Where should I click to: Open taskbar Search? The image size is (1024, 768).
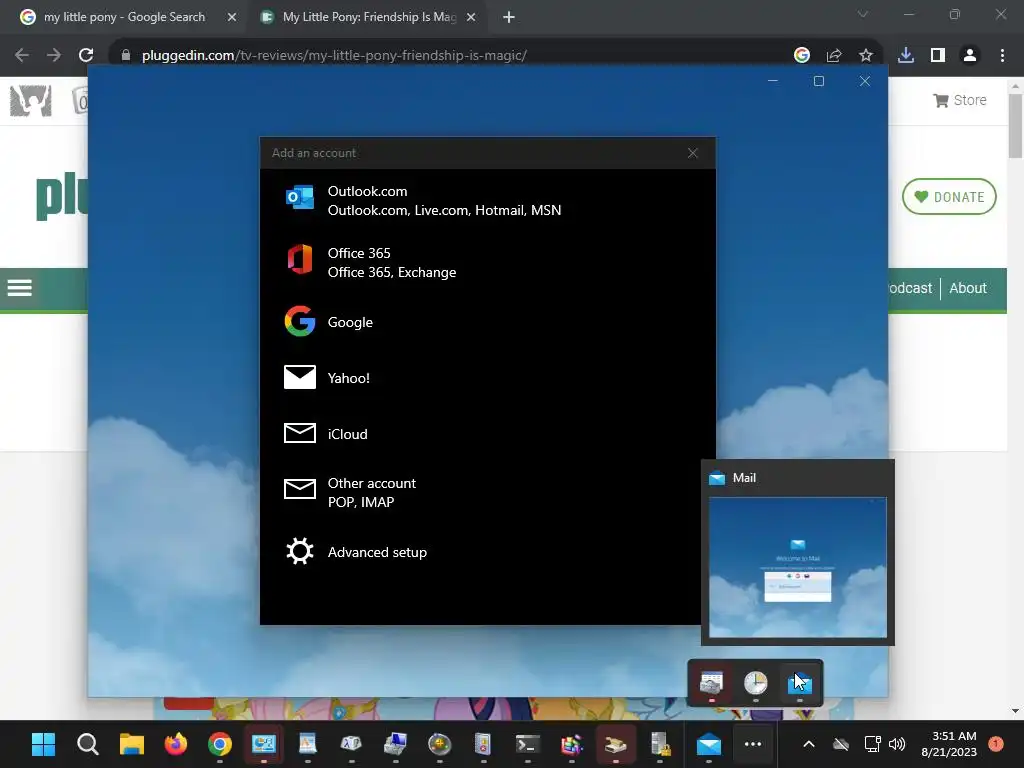(x=88, y=744)
